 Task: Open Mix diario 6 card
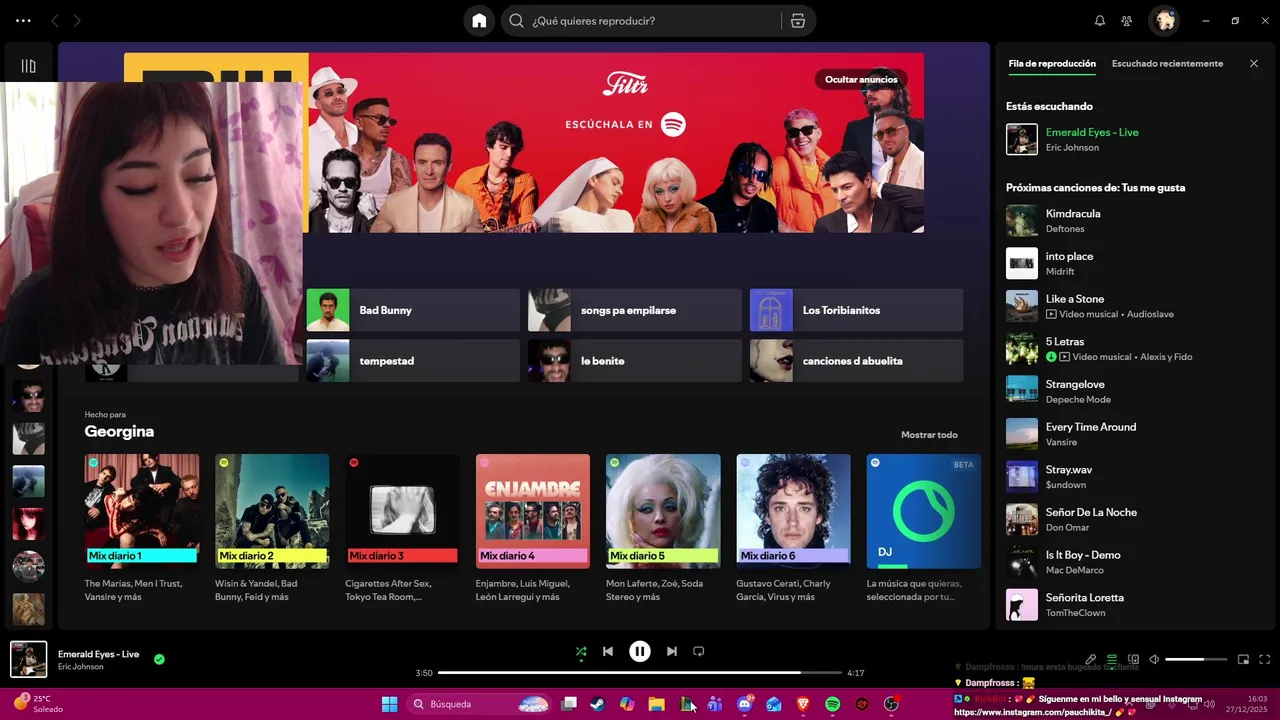[794, 528]
